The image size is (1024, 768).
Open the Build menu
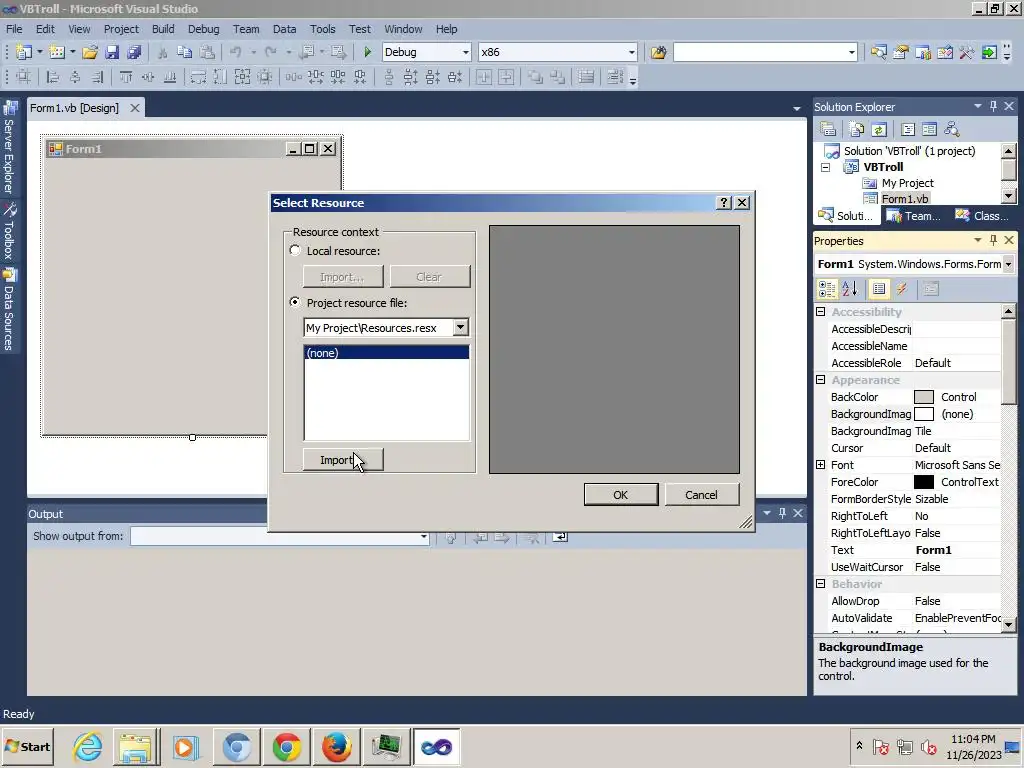point(163,29)
